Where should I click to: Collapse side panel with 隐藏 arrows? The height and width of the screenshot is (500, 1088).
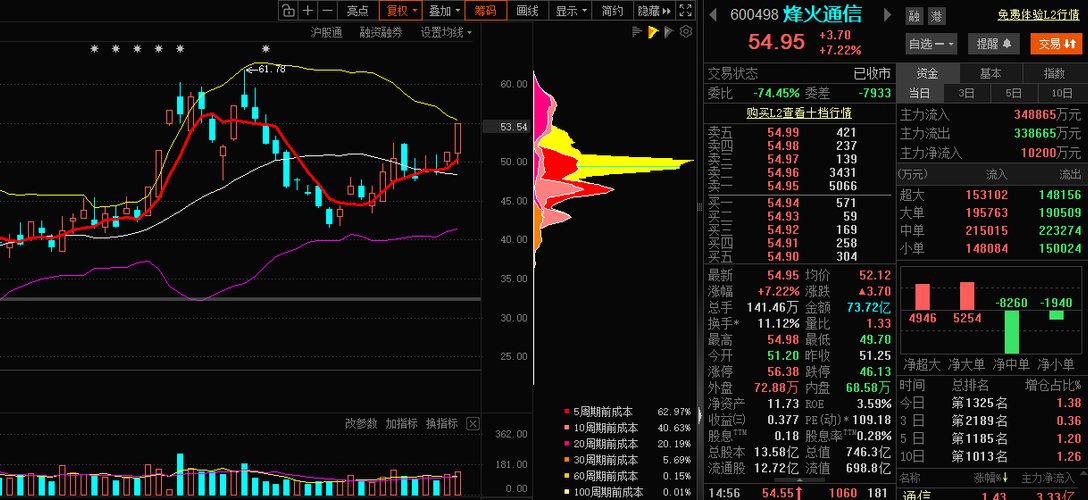point(654,10)
